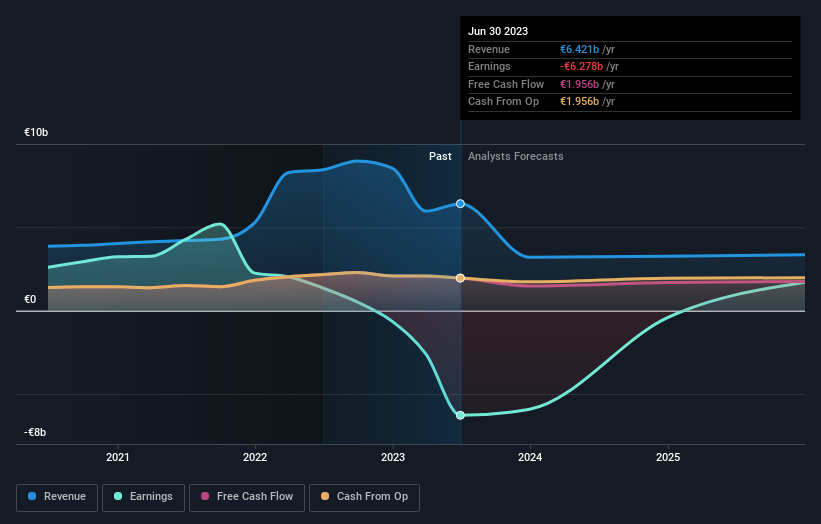Toggle the Cash From Op legend series
Image resolution: width=821 pixels, height=524 pixels.
pyautogui.click(x=364, y=497)
